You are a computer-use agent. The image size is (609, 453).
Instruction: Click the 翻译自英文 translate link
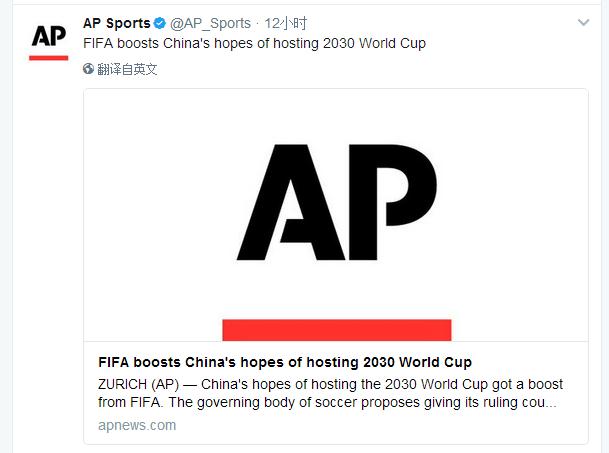pyautogui.click(x=128, y=69)
